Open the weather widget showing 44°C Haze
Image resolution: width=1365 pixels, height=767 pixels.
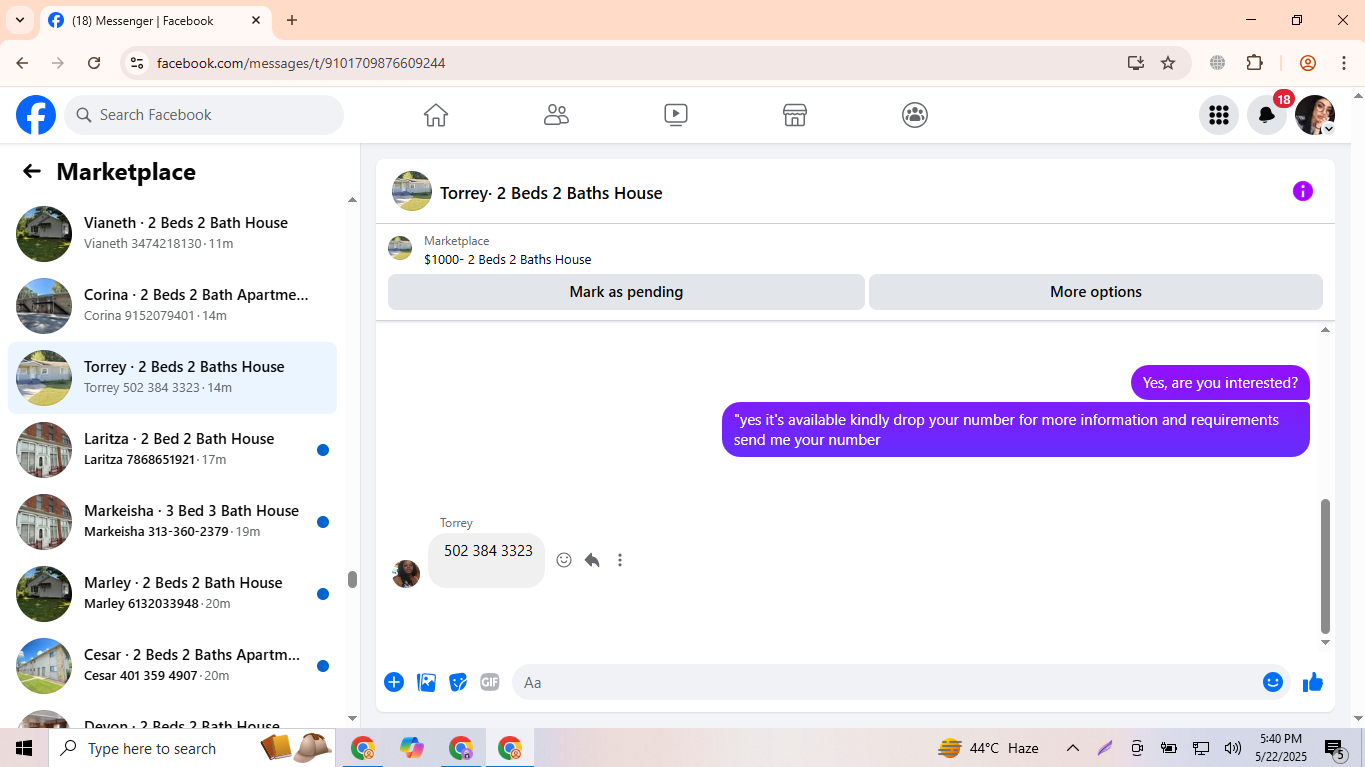(988, 748)
